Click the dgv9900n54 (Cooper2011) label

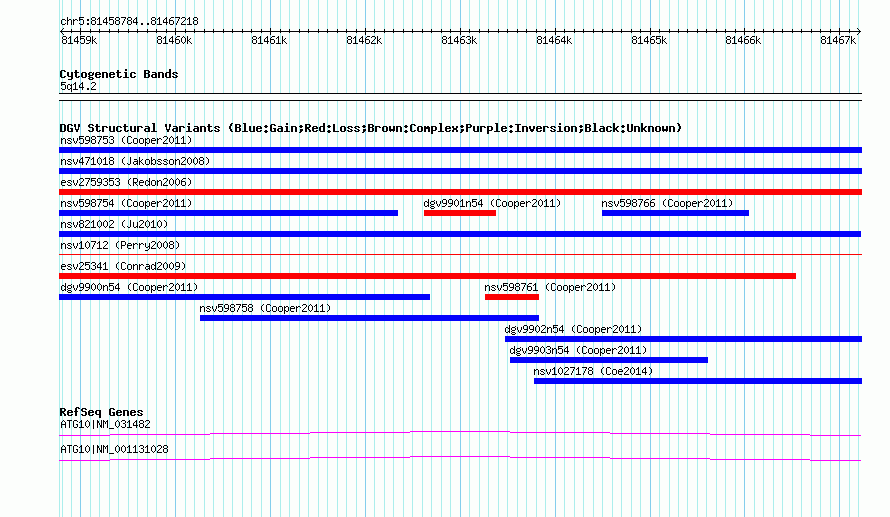[x=129, y=287]
